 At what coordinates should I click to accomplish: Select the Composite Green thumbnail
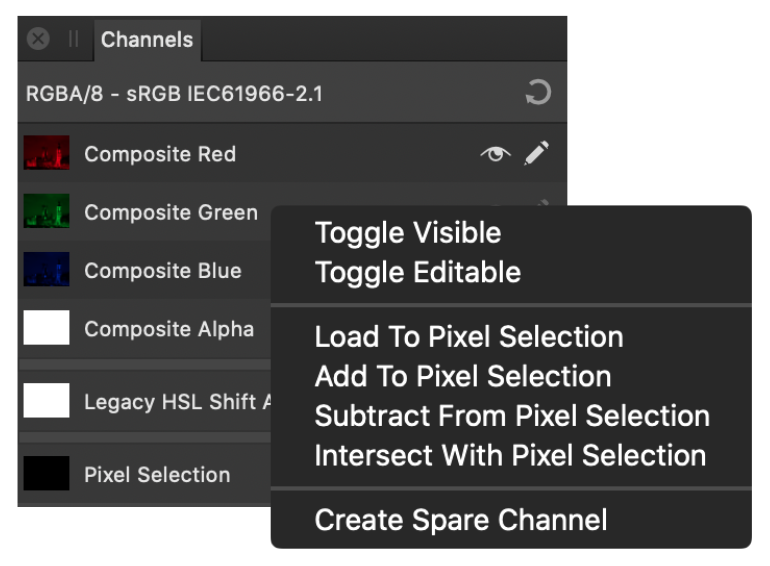click(47, 211)
